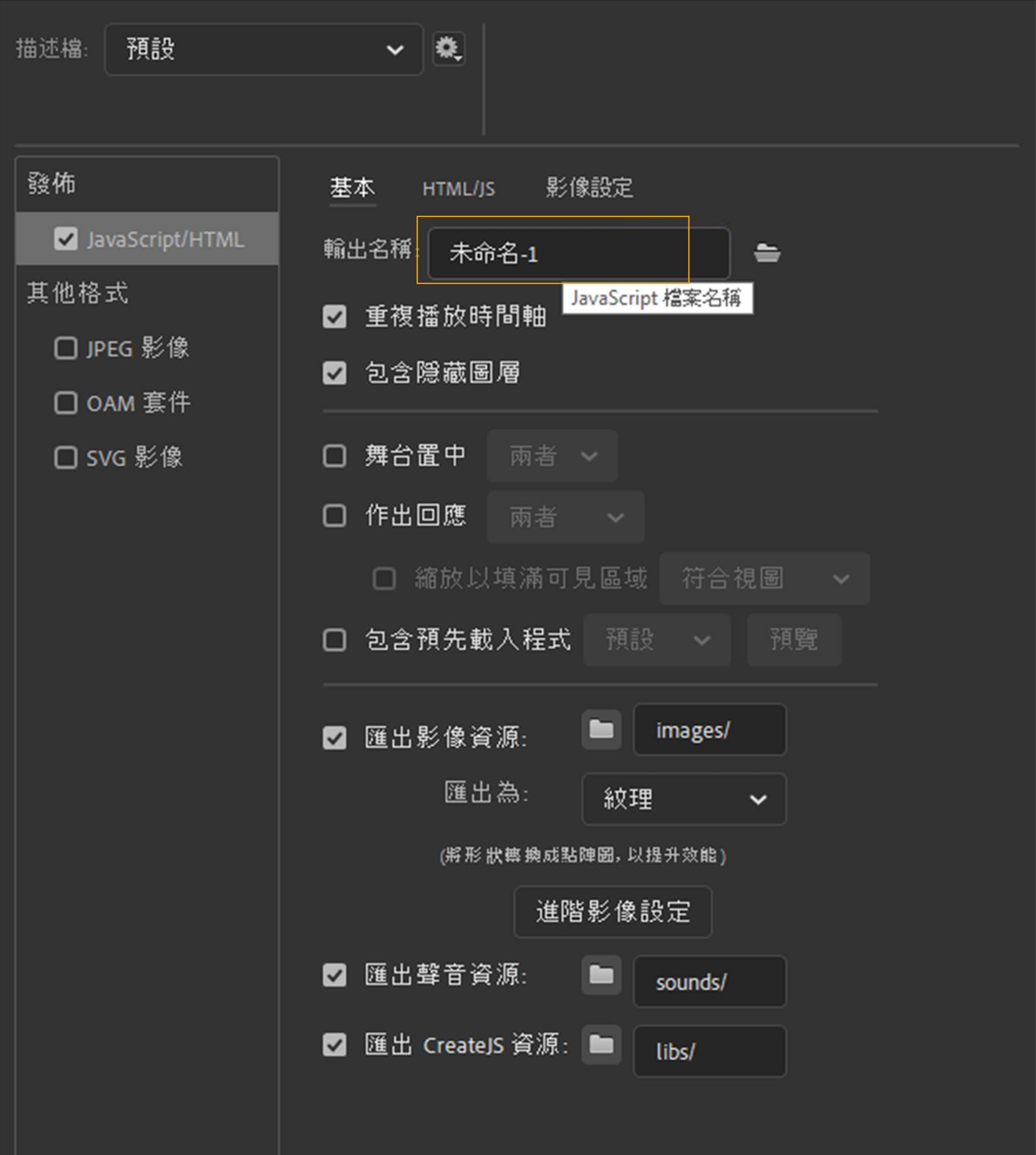Click the 進階影像設定 button
This screenshot has height=1155, width=1036.
612,912
